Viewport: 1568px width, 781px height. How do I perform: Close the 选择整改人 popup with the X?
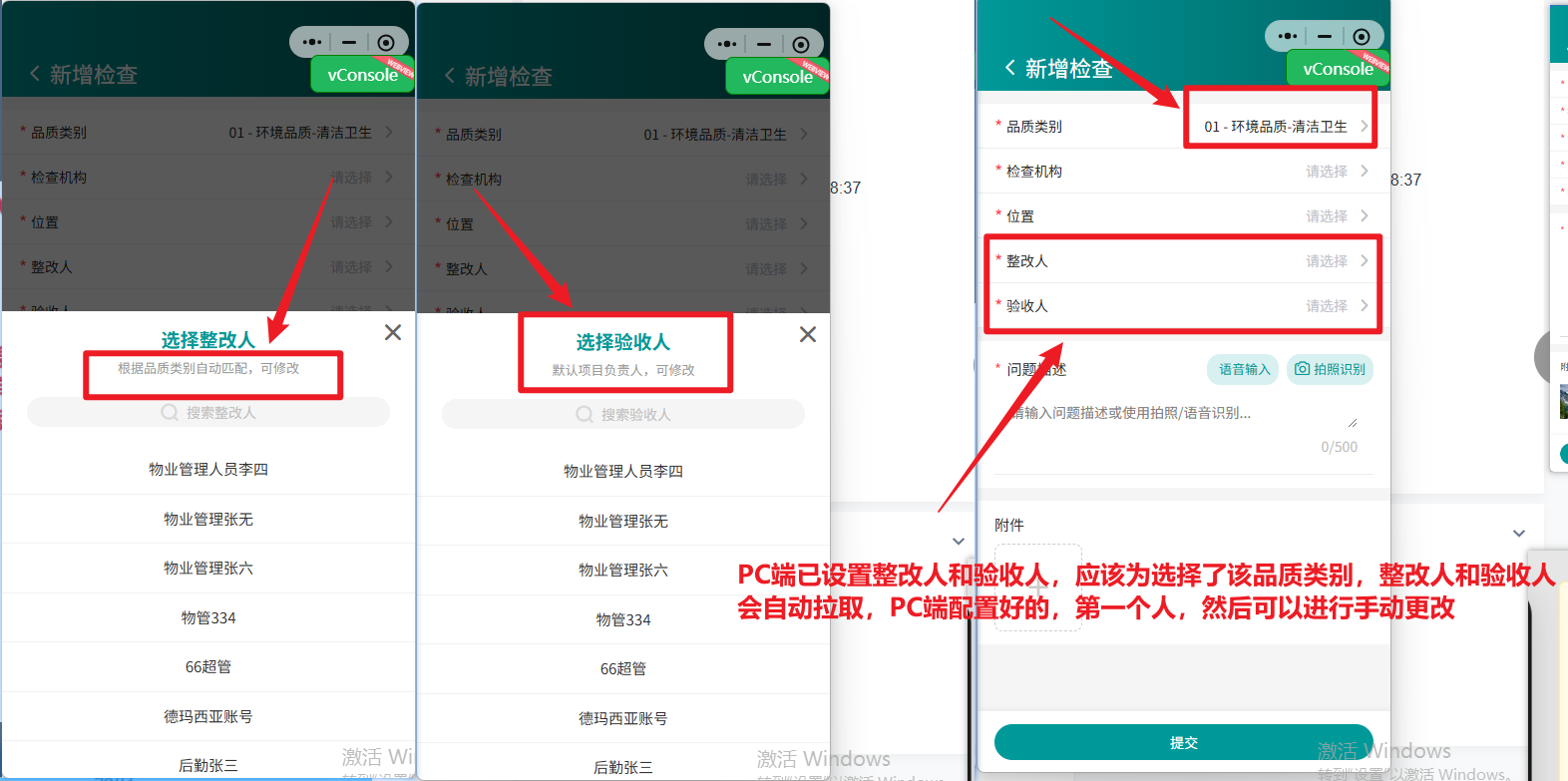click(x=393, y=332)
